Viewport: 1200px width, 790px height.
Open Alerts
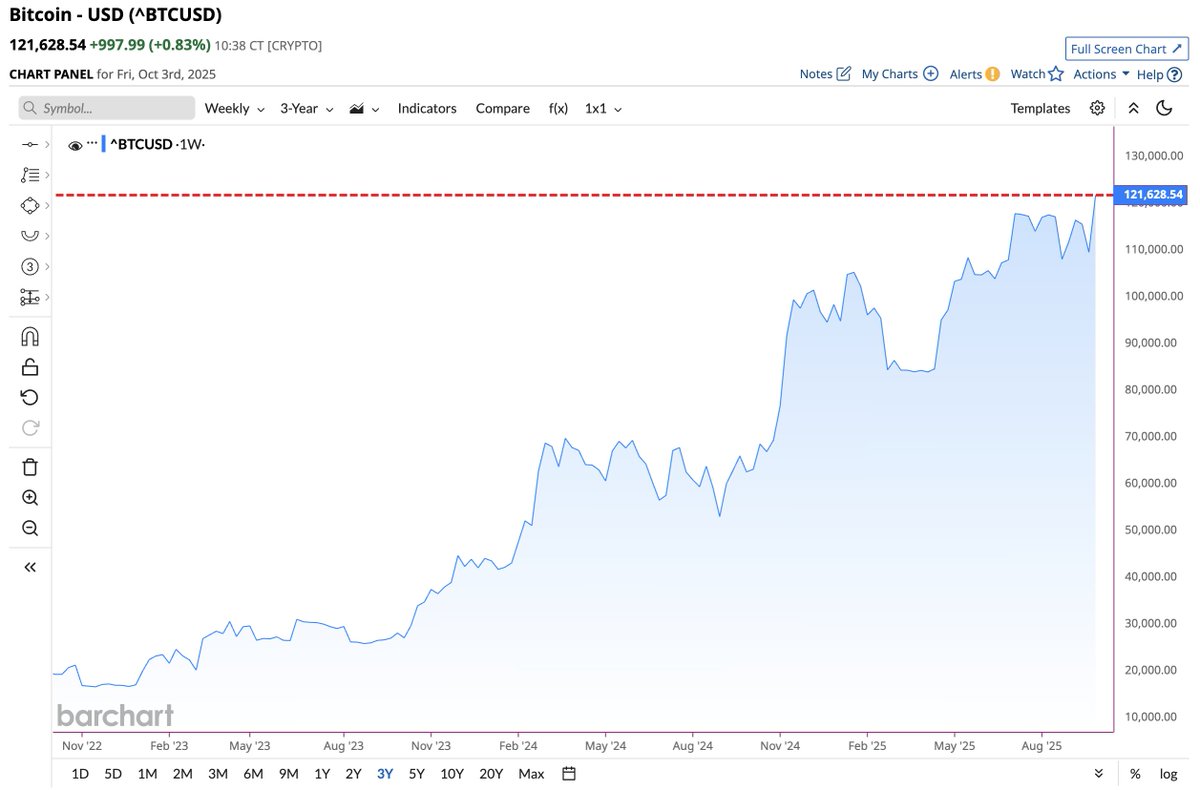click(x=974, y=74)
